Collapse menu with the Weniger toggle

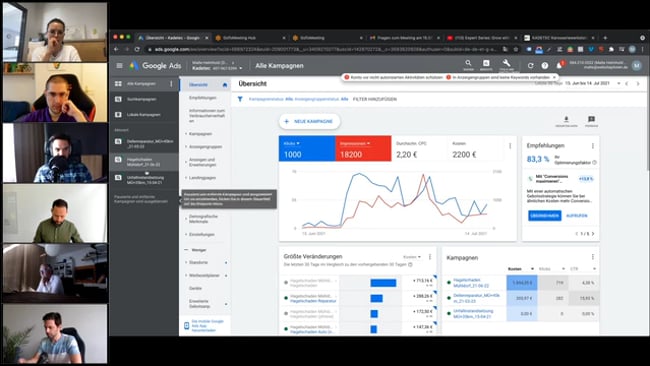[199, 250]
